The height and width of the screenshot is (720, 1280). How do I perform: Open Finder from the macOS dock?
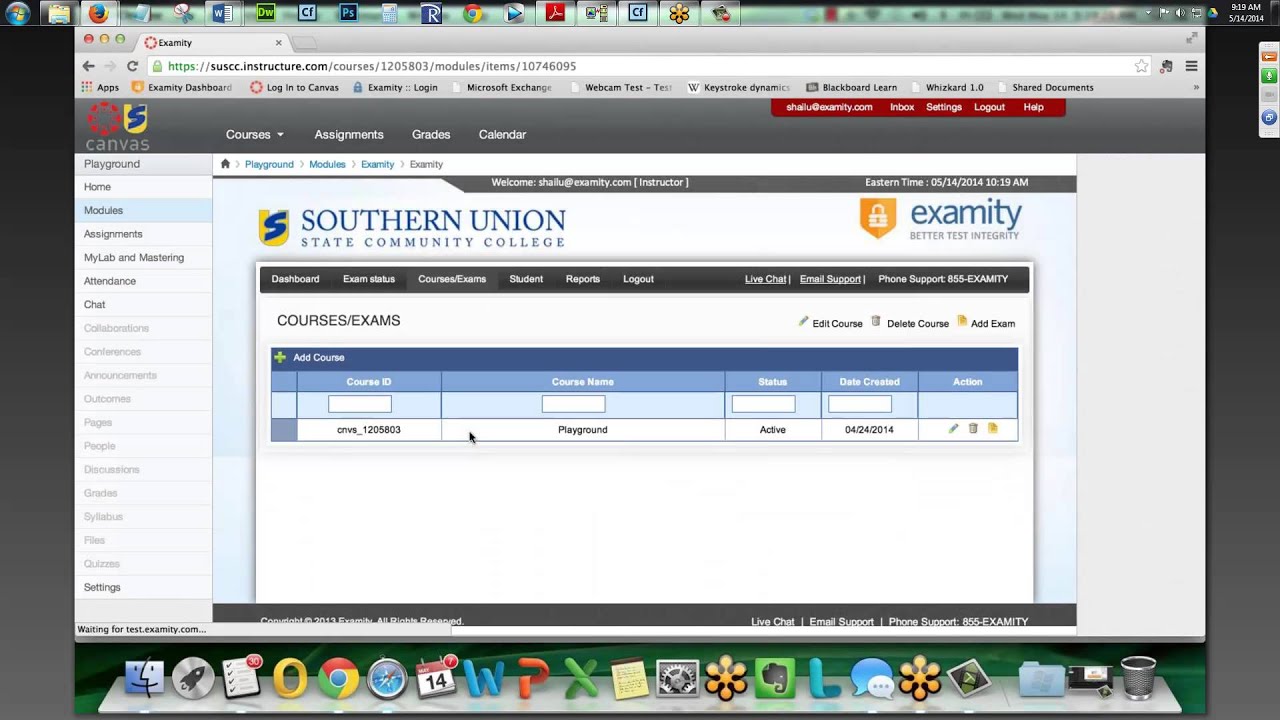click(145, 678)
